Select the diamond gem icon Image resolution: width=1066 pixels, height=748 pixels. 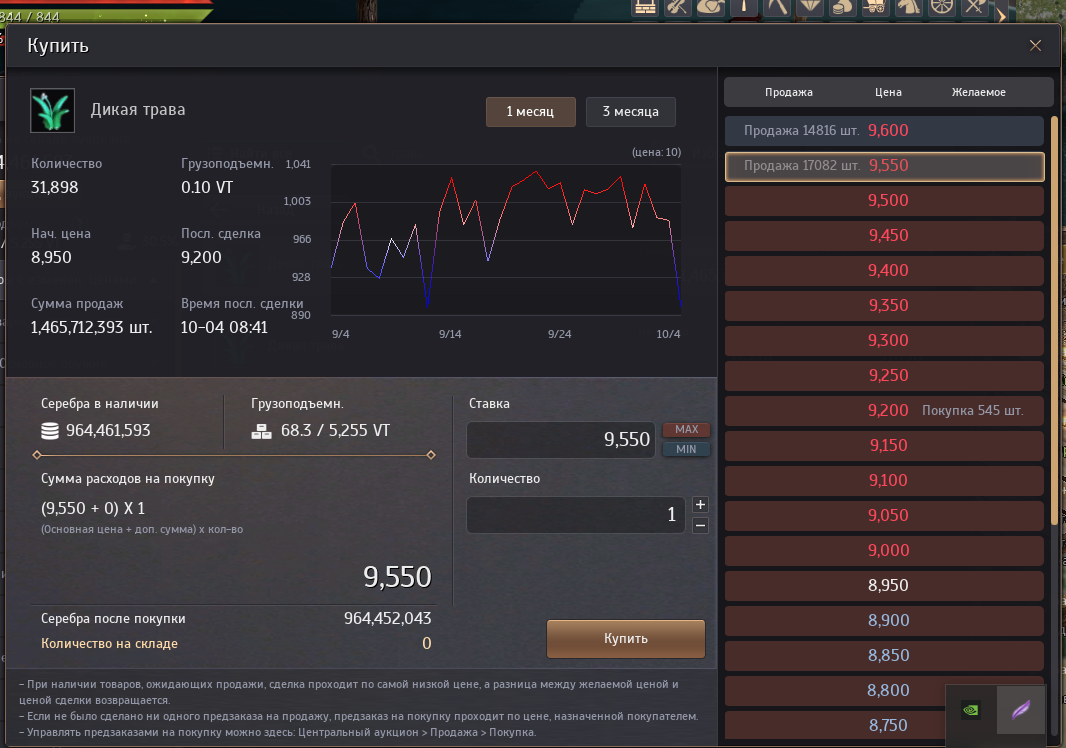809,7
